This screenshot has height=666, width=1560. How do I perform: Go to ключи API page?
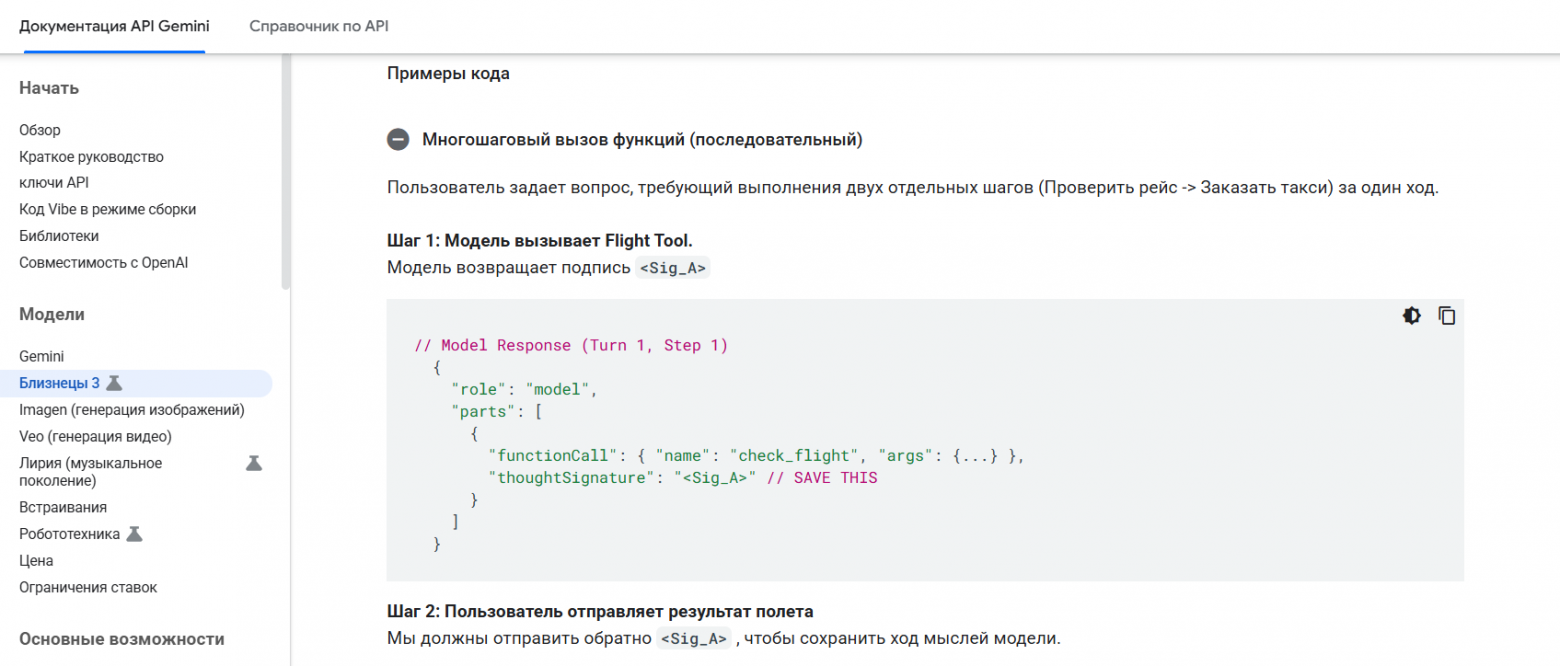click(54, 183)
